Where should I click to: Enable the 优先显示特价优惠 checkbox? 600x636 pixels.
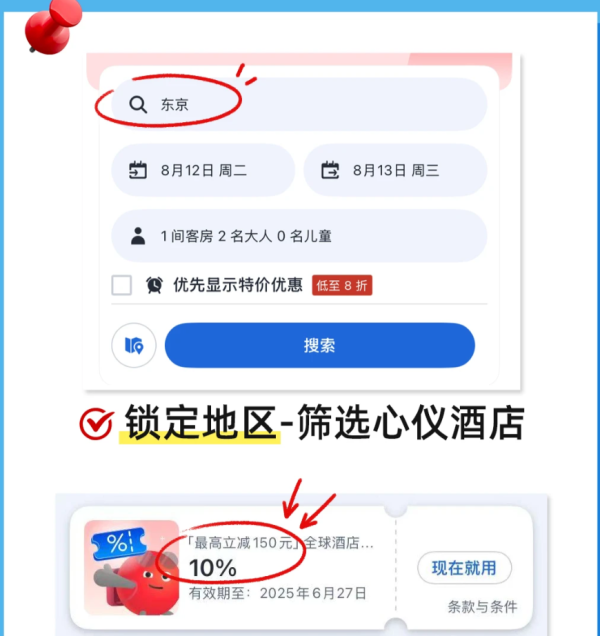coord(122,285)
